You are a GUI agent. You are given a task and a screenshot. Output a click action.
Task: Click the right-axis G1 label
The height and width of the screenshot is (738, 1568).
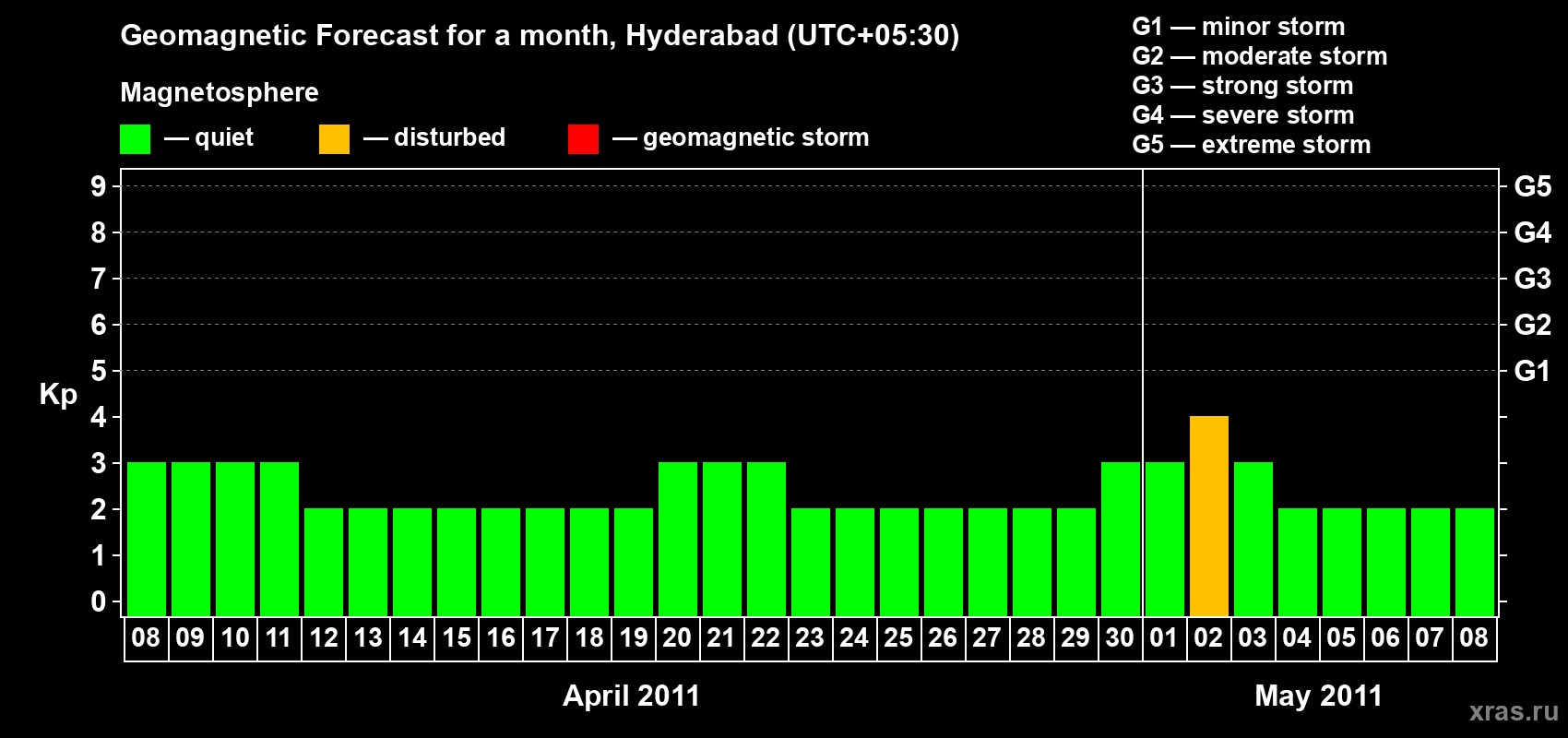click(x=1533, y=371)
